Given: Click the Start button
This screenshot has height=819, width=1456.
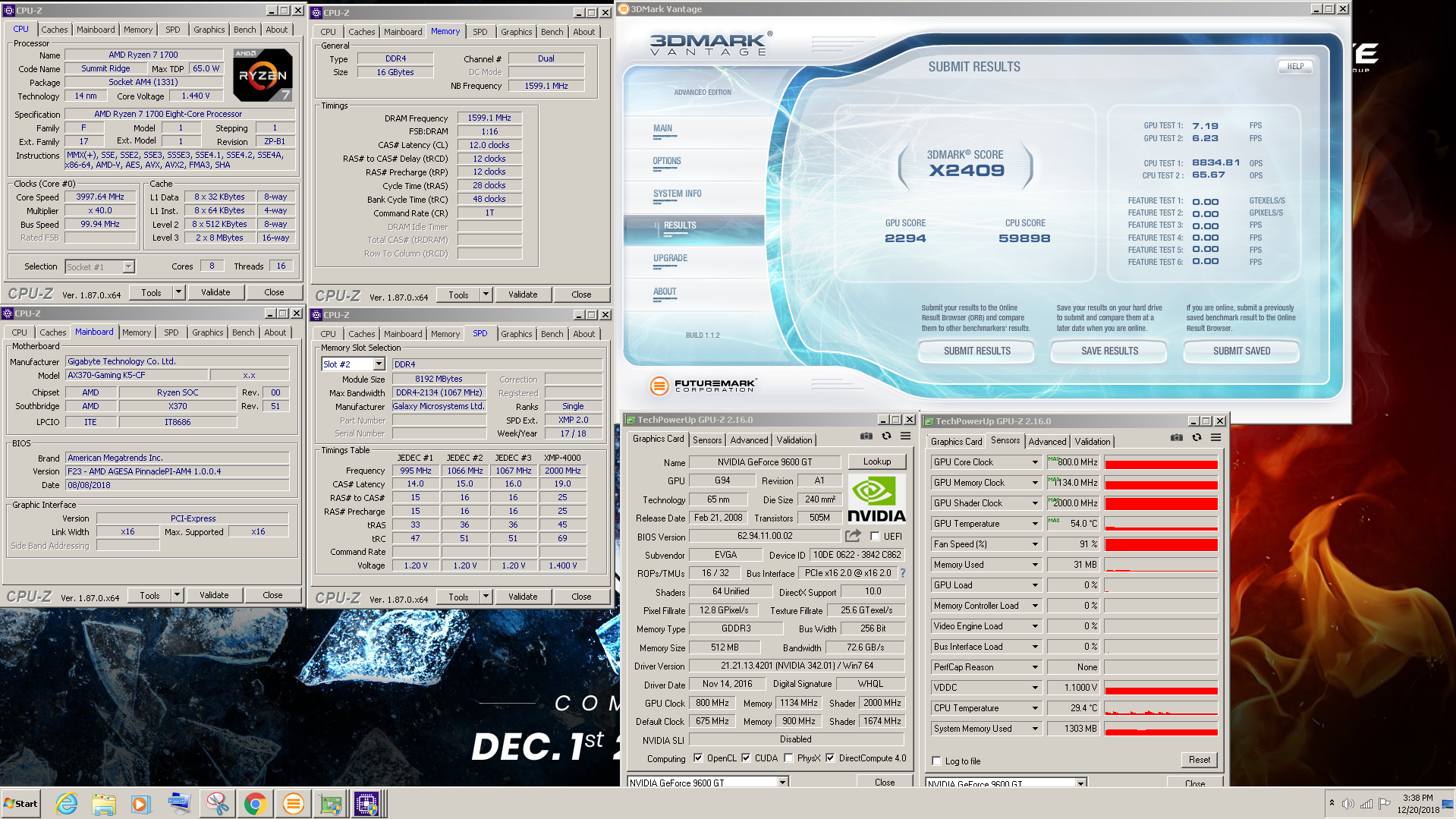Looking at the screenshot, I should 20,803.
